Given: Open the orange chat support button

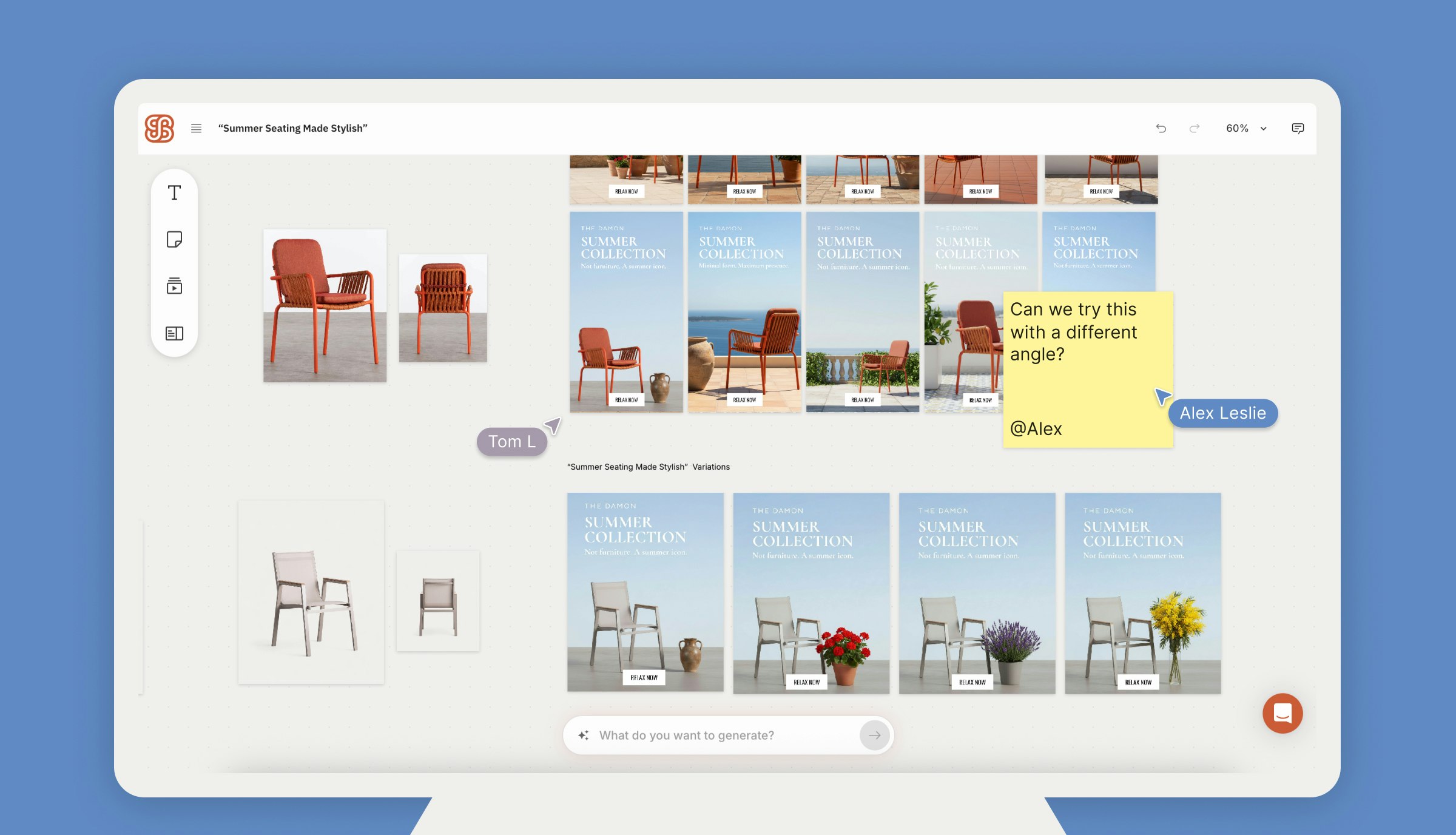Looking at the screenshot, I should (1282, 713).
